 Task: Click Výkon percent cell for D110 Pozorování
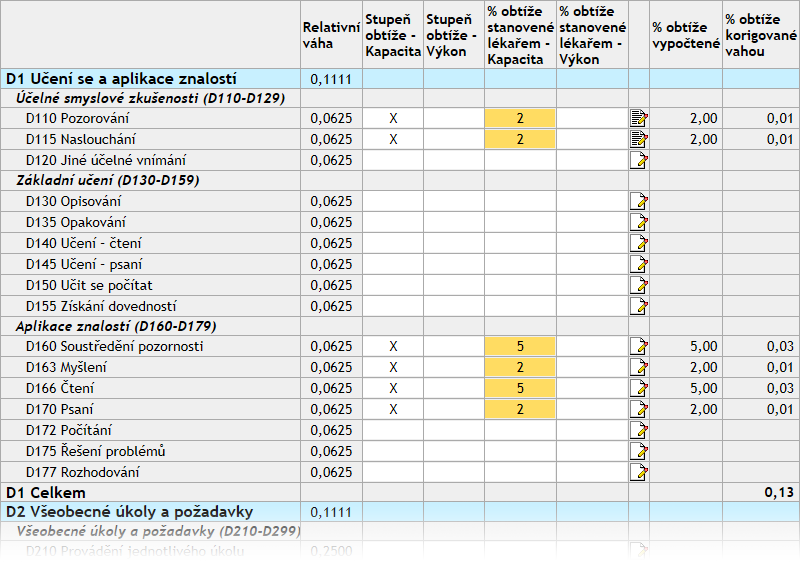coord(592,118)
